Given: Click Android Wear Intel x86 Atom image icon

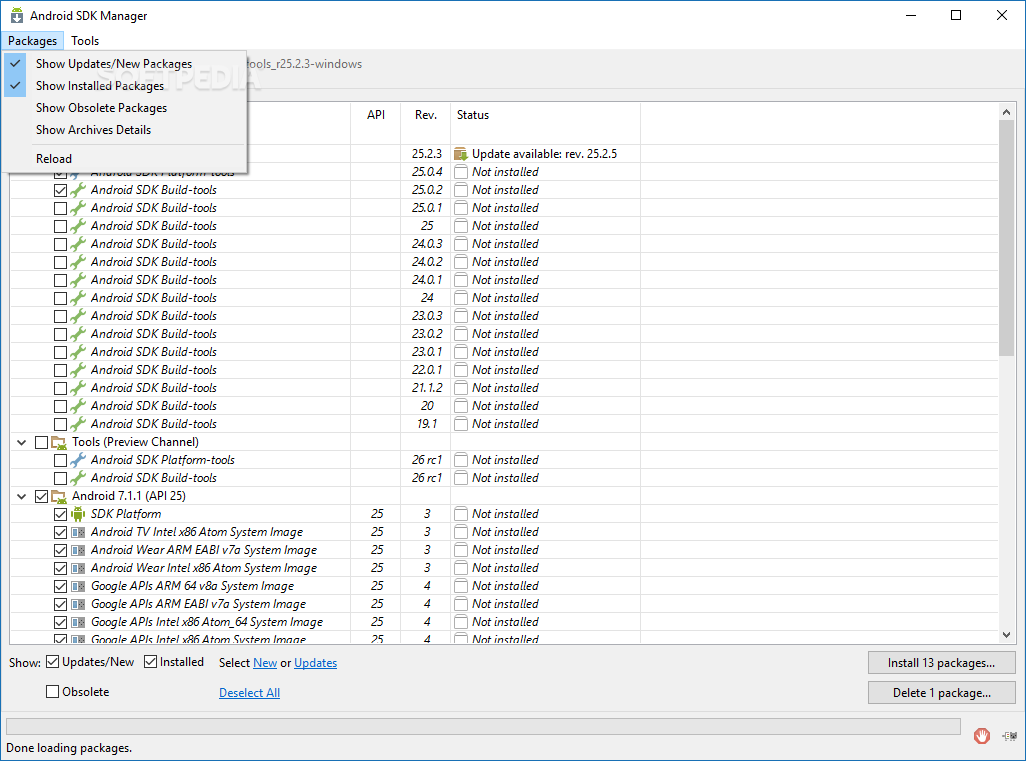Looking at the screenshot, I should 78,568.
